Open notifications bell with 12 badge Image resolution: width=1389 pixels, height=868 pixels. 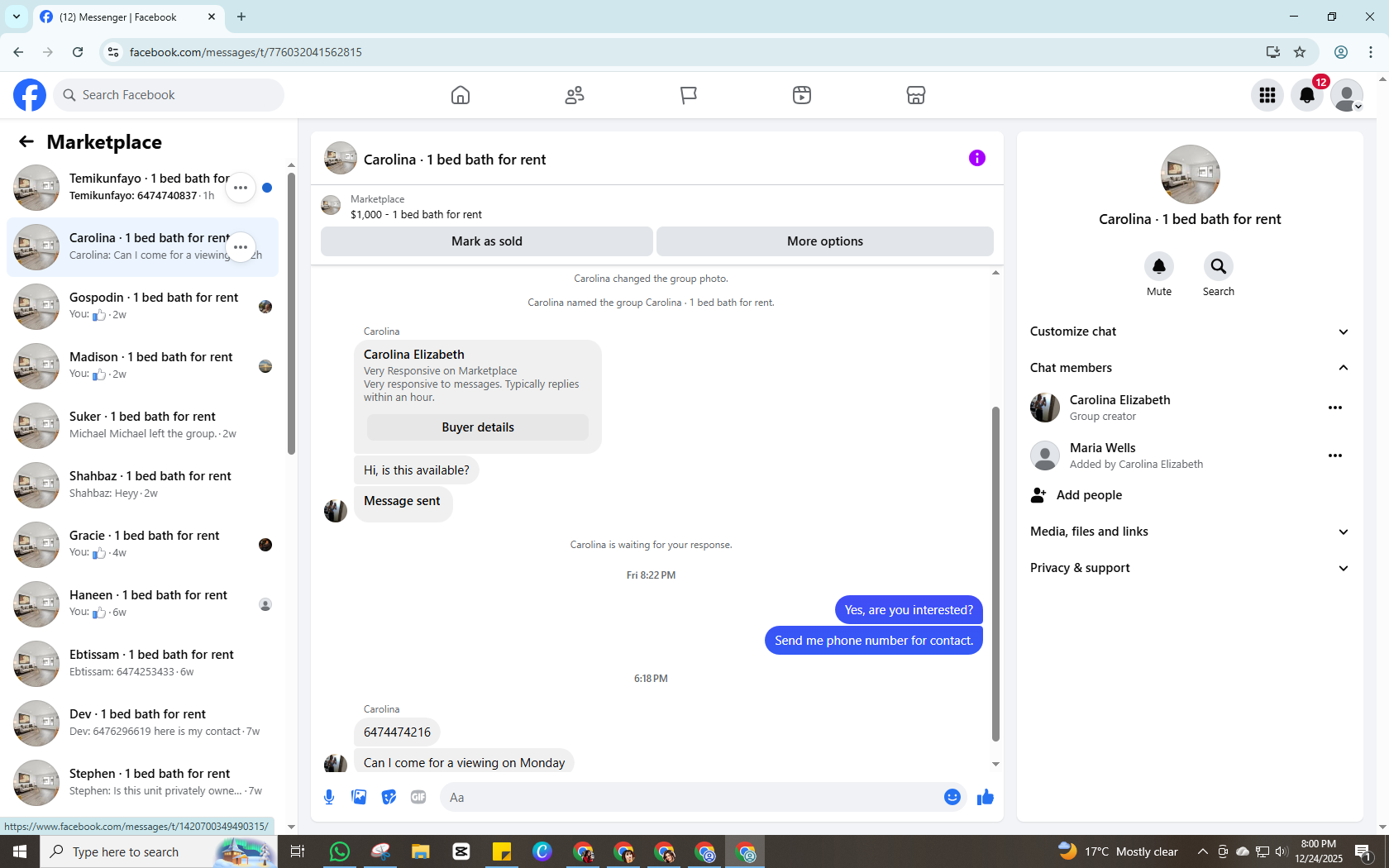pyautogui.click(x=1307, y=95)
